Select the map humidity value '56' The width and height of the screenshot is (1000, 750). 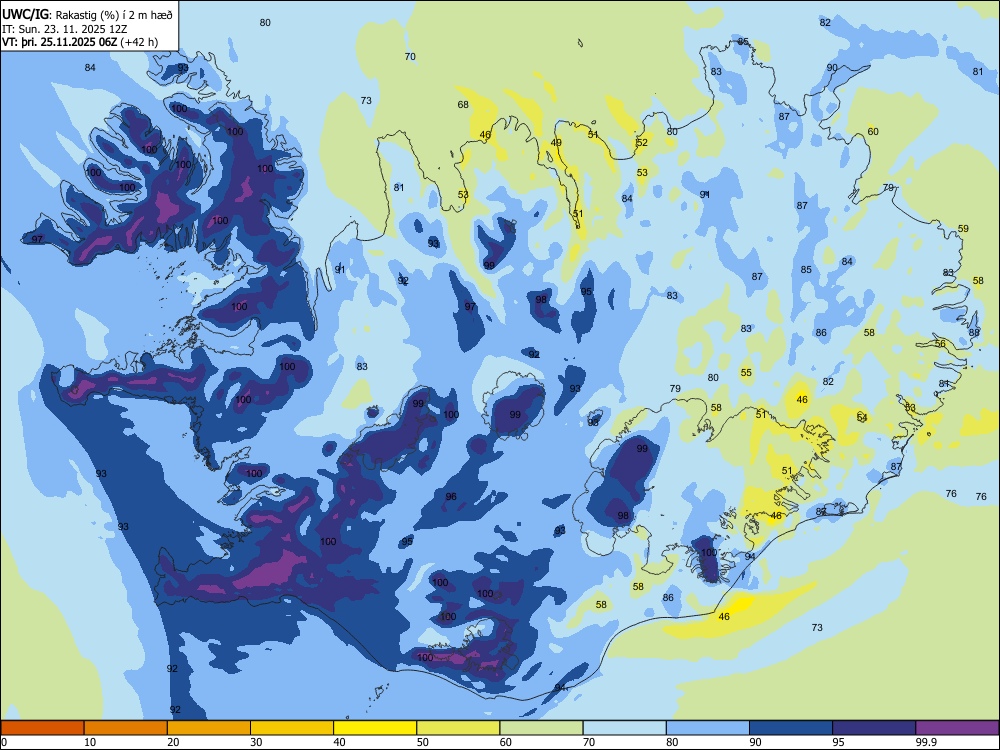coord(940,343)
